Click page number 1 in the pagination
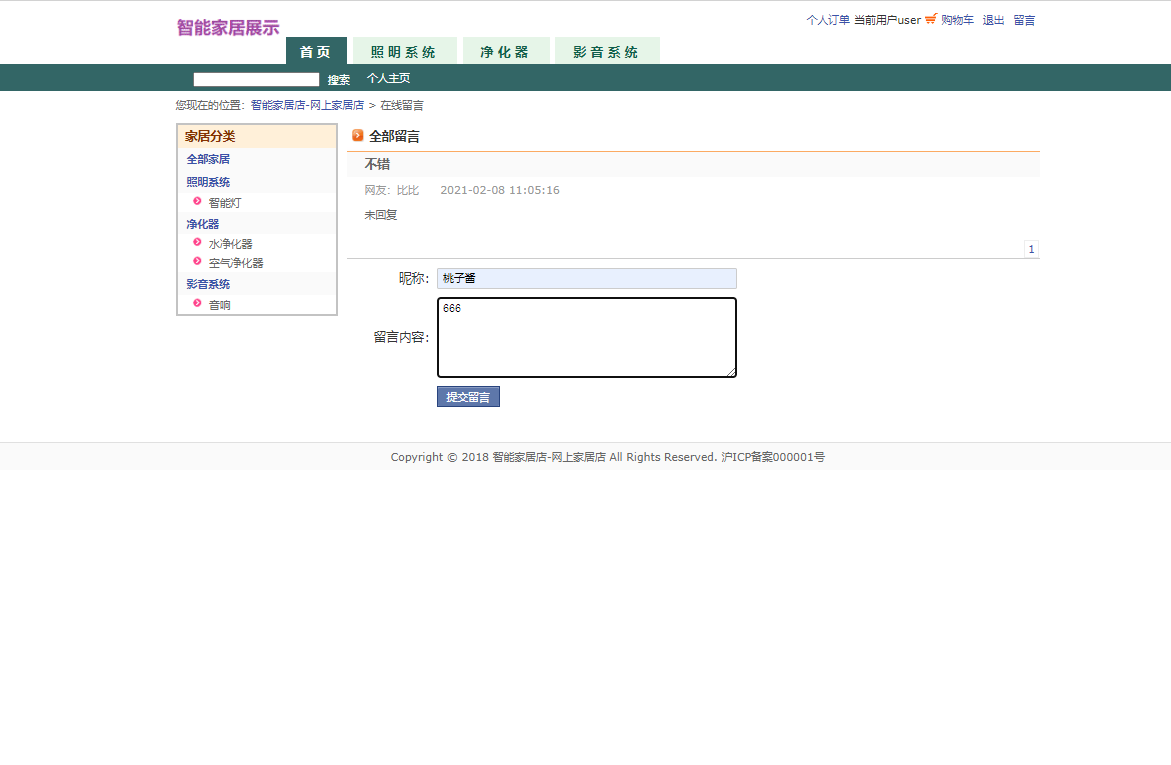This screenshot has width=1171, height=765. click(x=1031, y=248)
